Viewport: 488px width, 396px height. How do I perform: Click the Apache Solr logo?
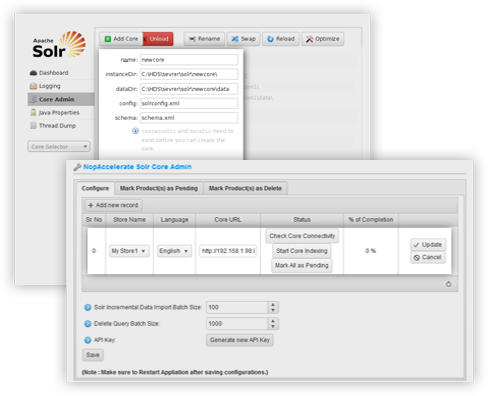click(59, 45)
